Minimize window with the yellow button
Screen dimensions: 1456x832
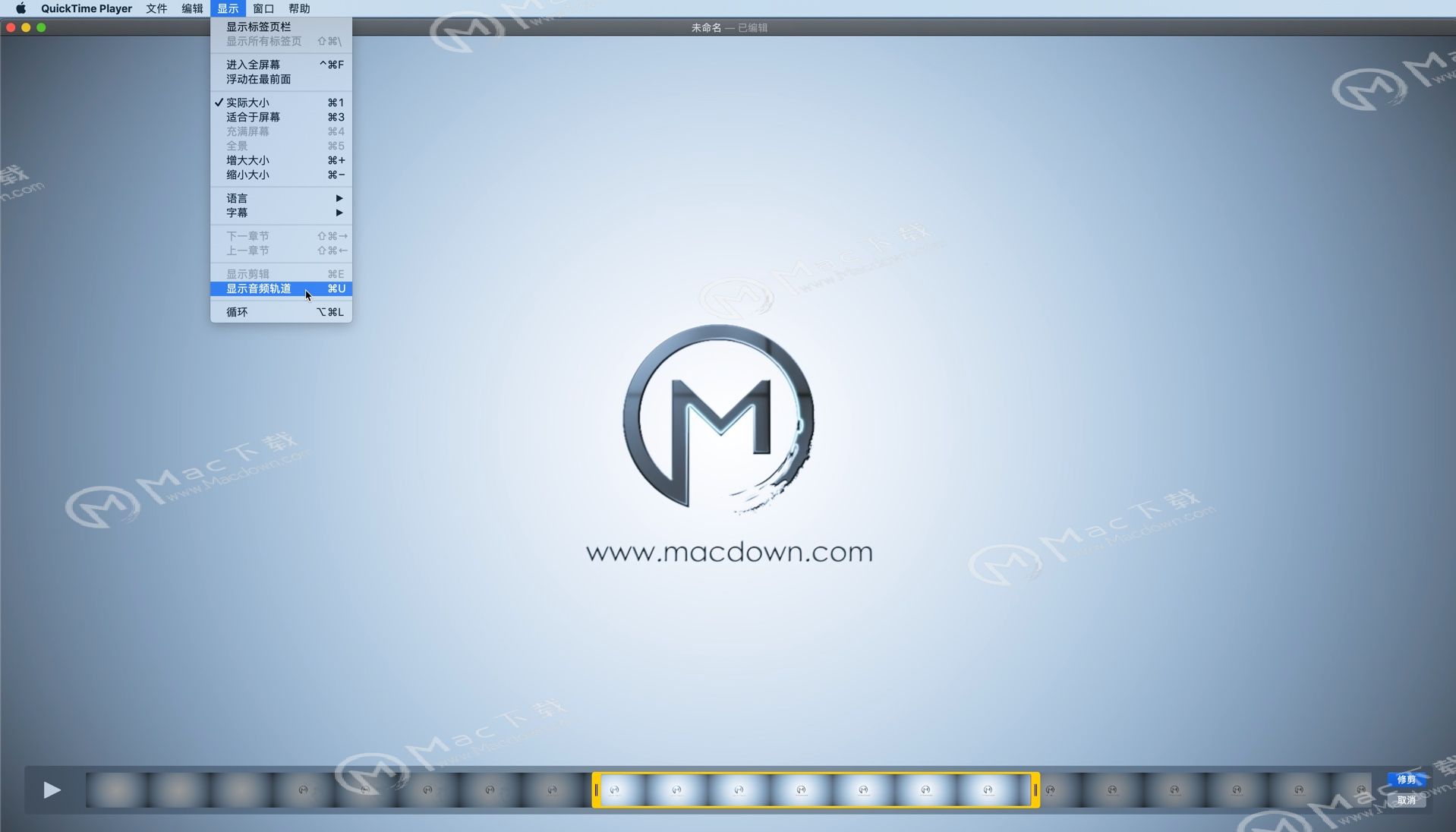point(26,27)
